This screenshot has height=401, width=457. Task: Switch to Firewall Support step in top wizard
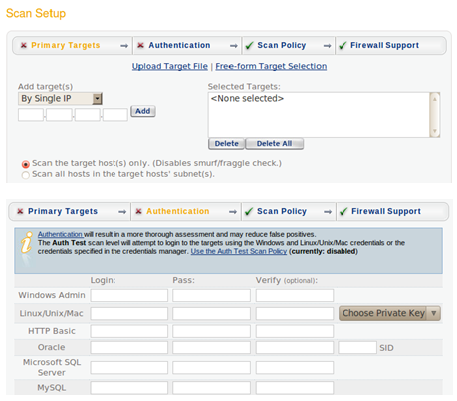(384, 45)
